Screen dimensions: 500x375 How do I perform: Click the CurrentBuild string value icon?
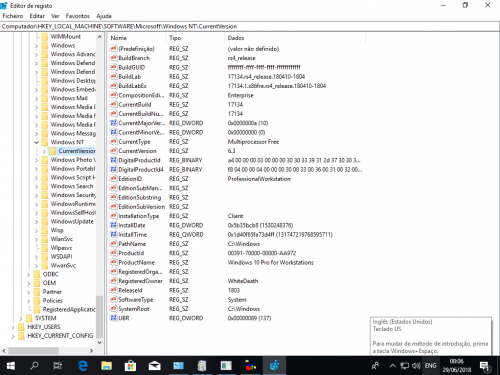[x=114, y=105]
